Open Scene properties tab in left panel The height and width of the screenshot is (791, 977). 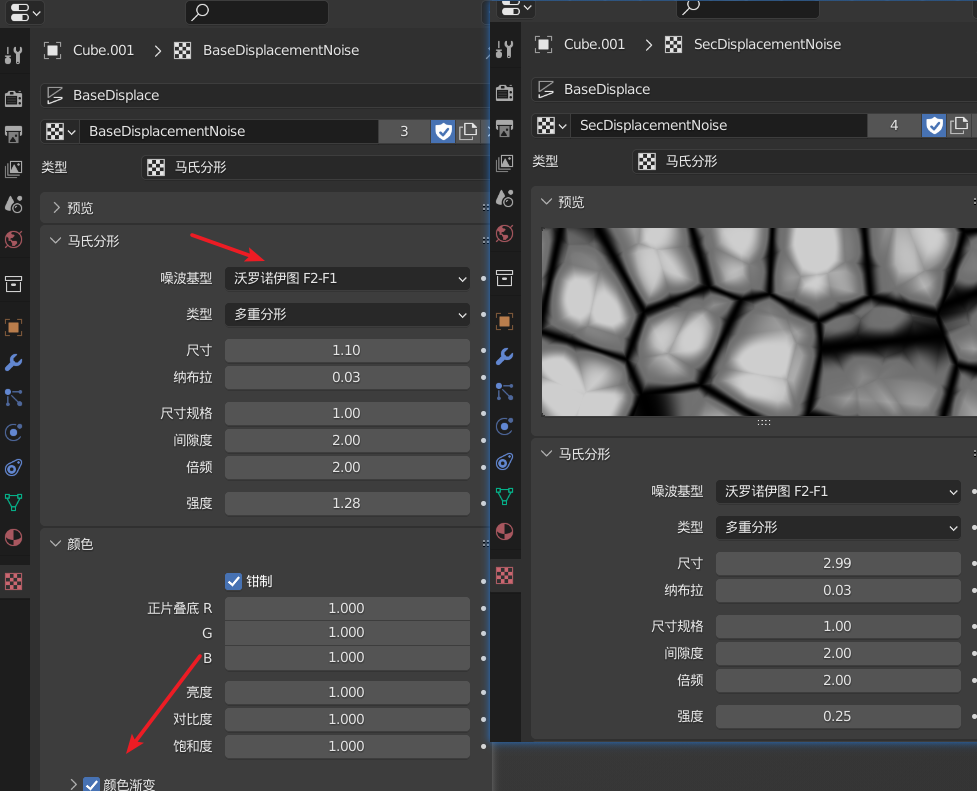14,204
